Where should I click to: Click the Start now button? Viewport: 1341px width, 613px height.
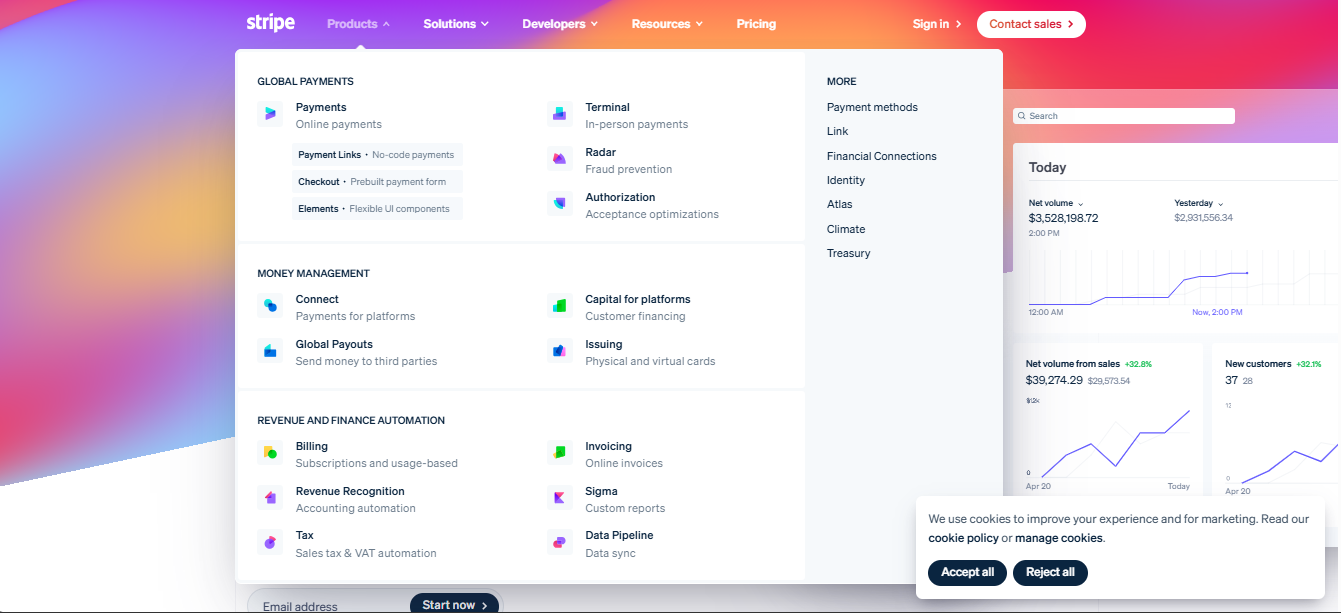click(455, 604)
